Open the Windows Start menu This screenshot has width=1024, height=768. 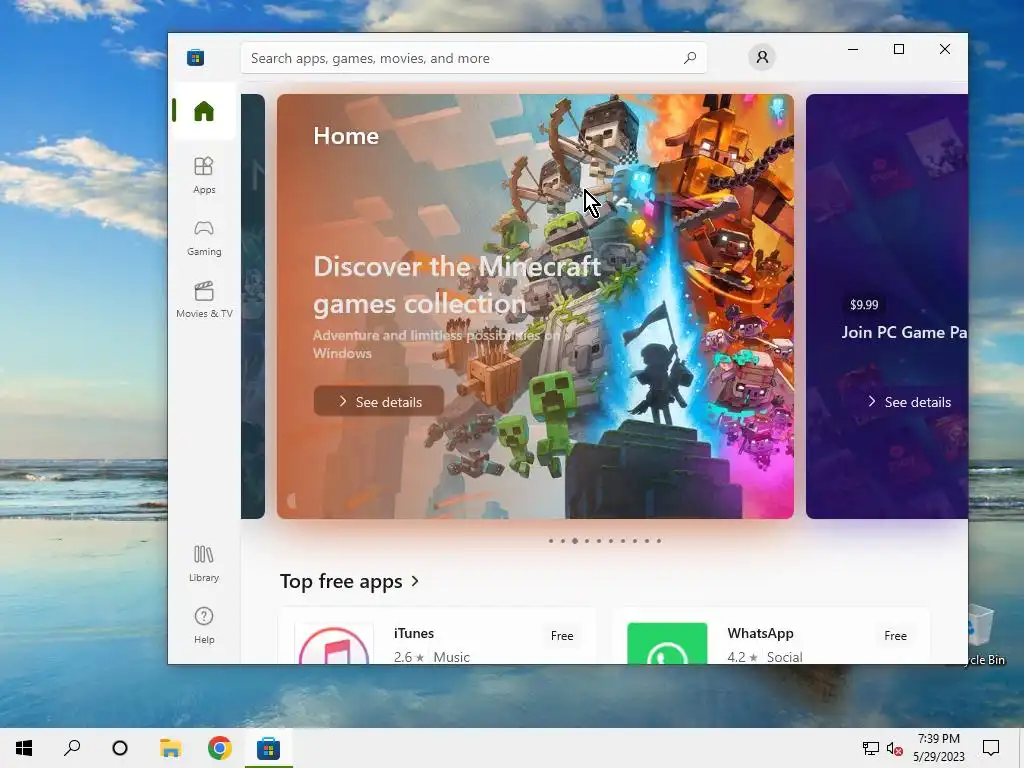(x=24, y=748)
